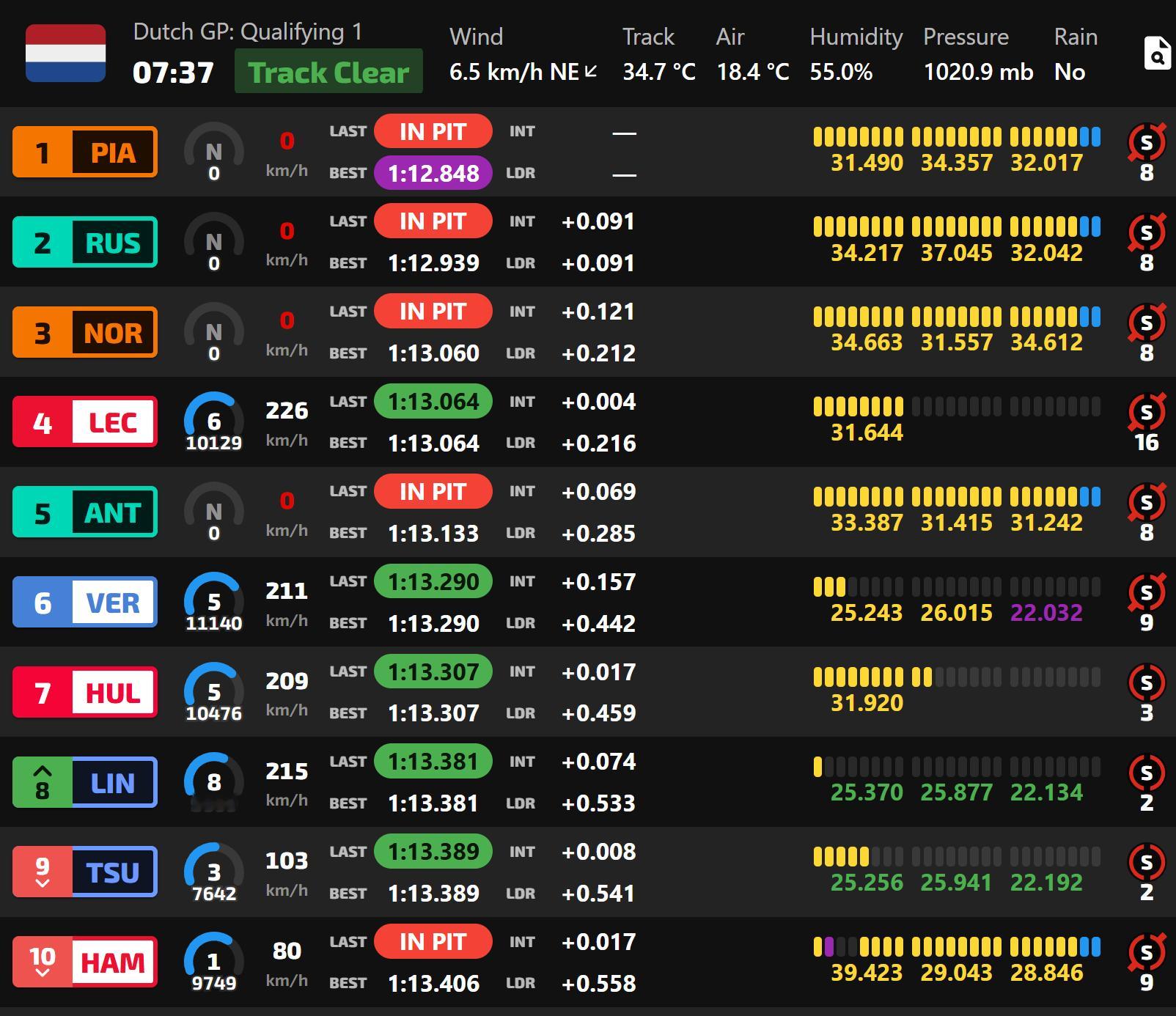Select the RUS driver badge
1176x1016 pixels.
(85, 242)
